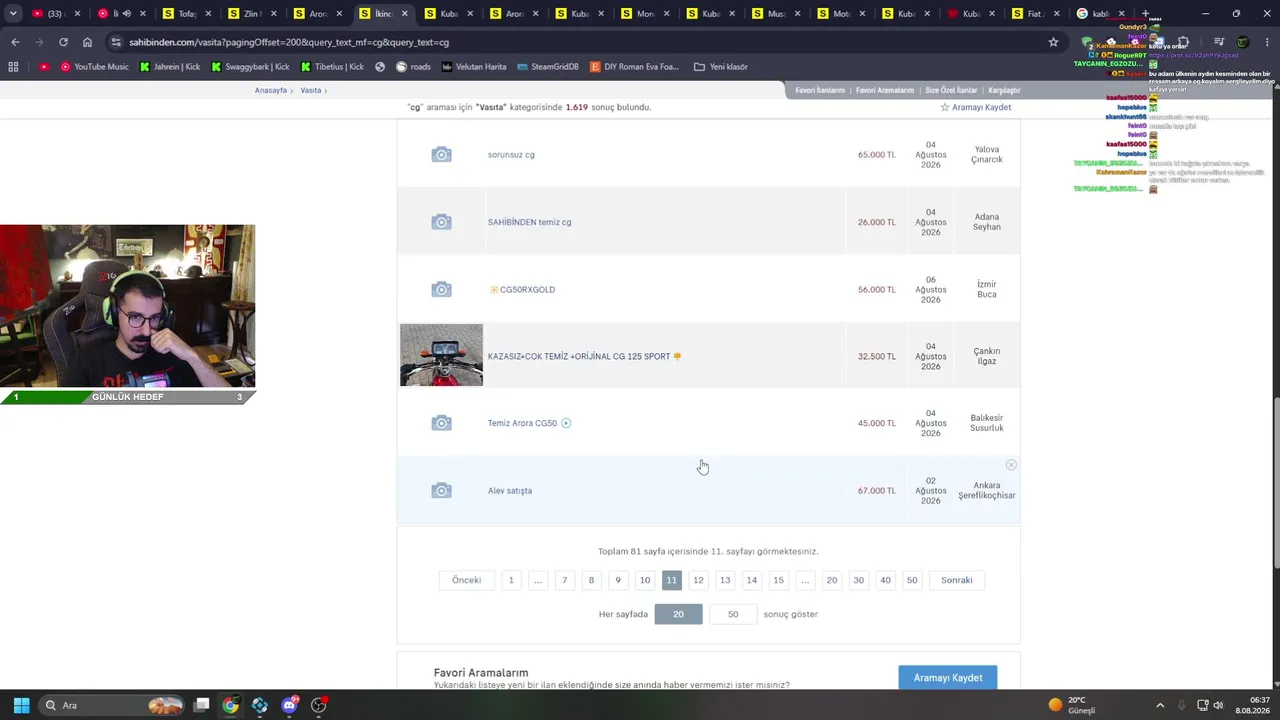The height and width of the screenshot is (720, 1280).
Task: Open Favori İlanlarım
Action: click(x=820, y=90)
